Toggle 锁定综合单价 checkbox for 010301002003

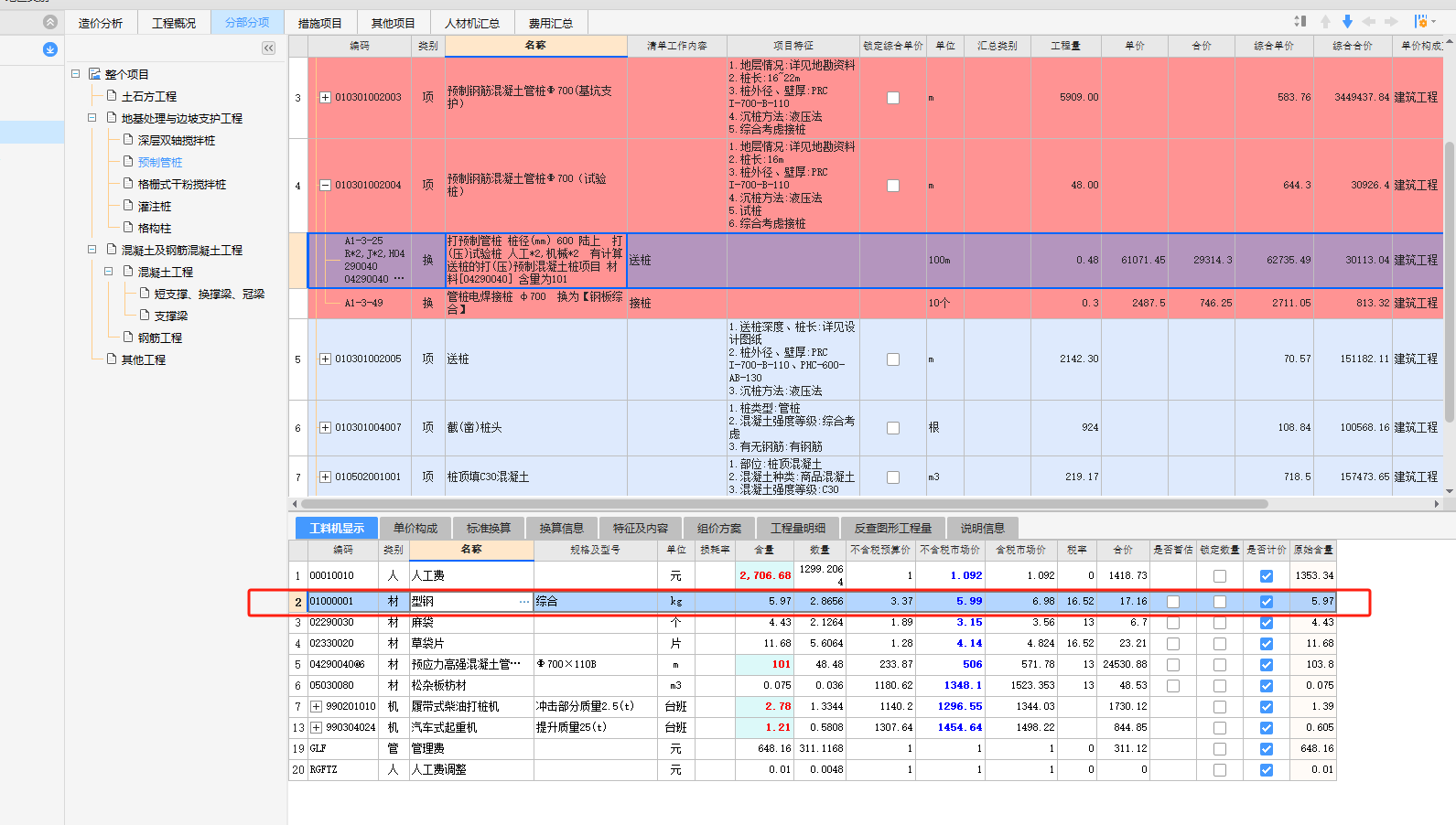(x=893, y=97)
